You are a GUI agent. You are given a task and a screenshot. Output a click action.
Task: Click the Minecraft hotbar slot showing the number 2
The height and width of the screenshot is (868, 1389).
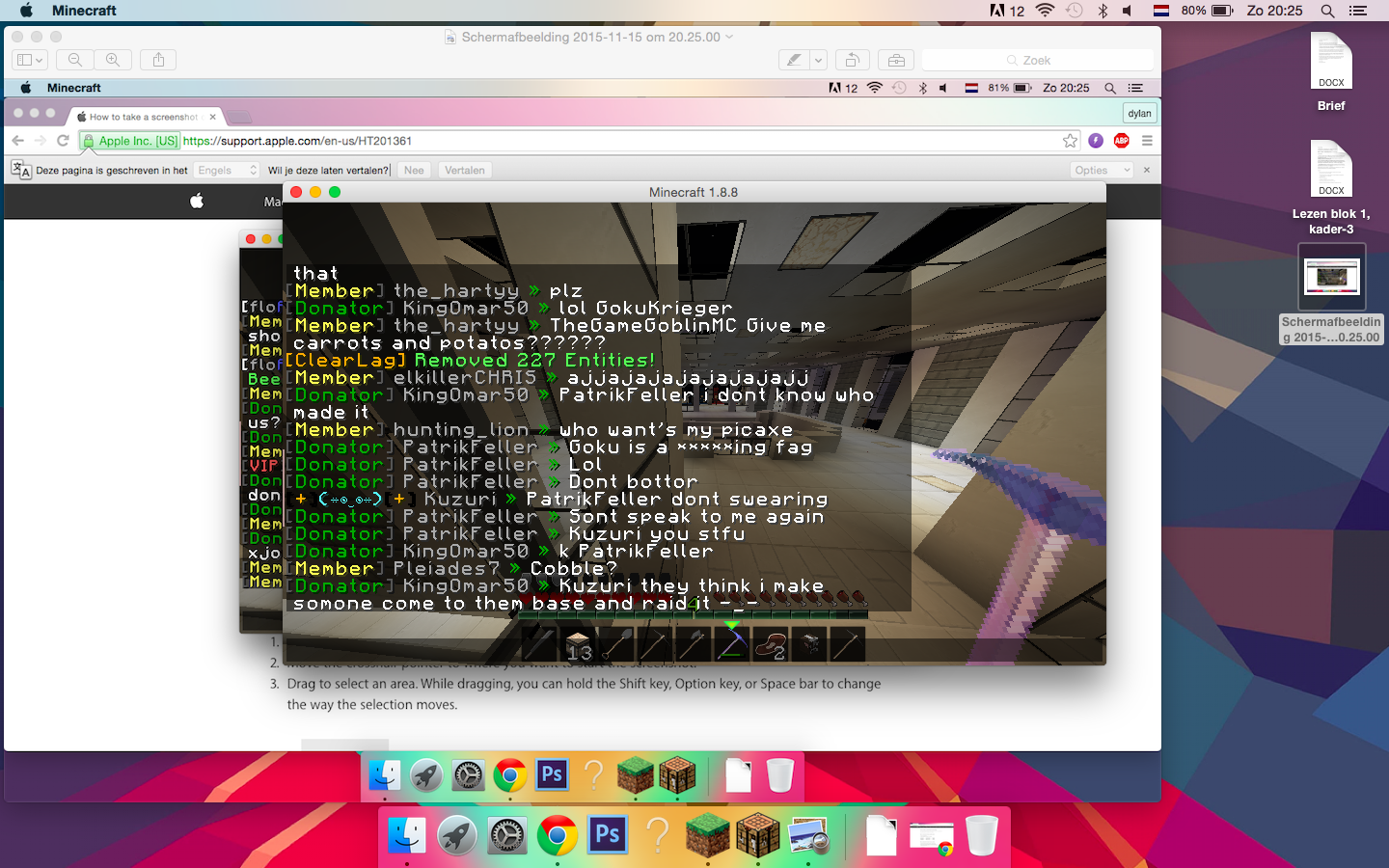tap(771, 644)
